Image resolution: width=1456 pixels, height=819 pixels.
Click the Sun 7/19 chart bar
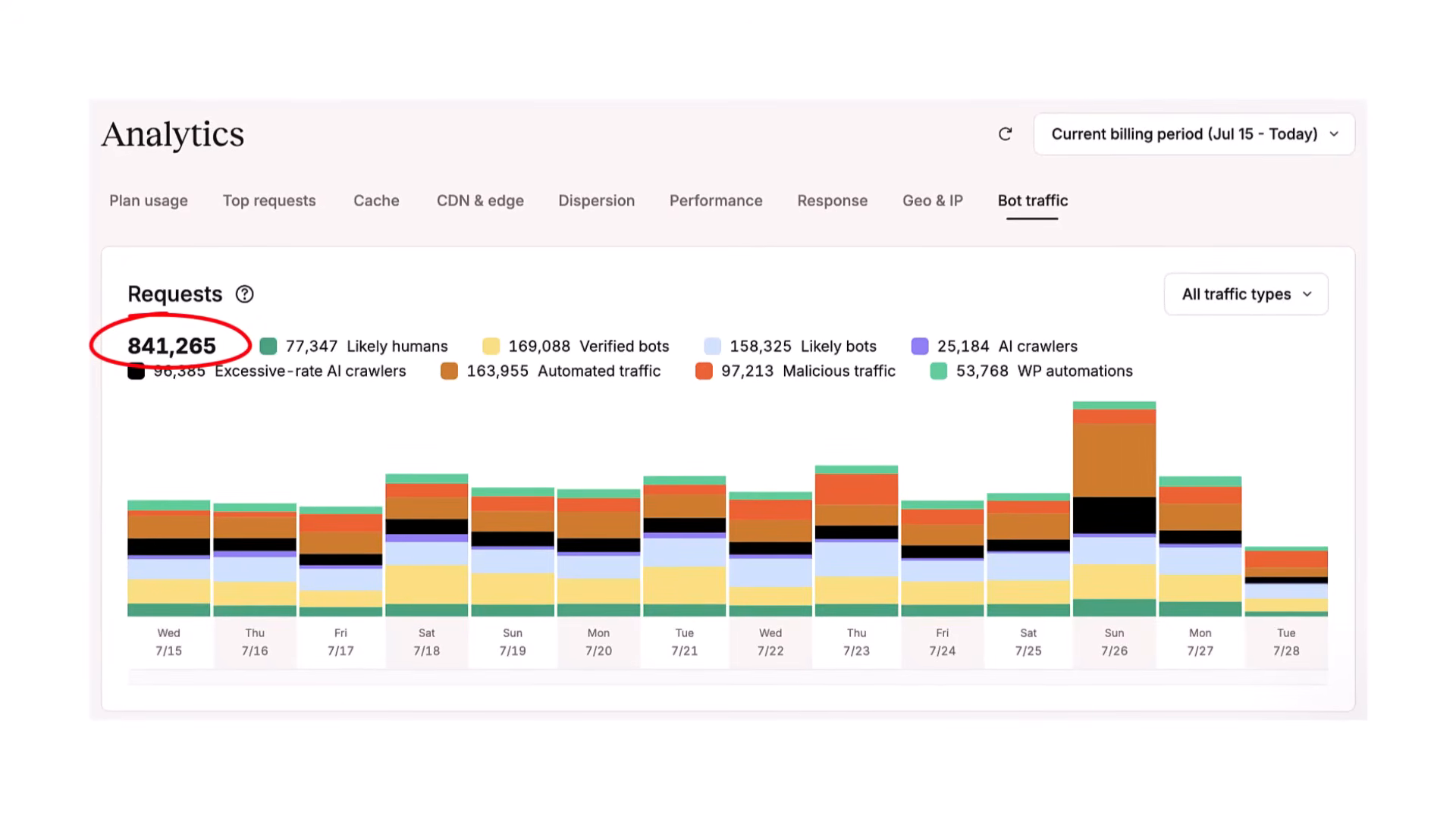pos(513,552)
